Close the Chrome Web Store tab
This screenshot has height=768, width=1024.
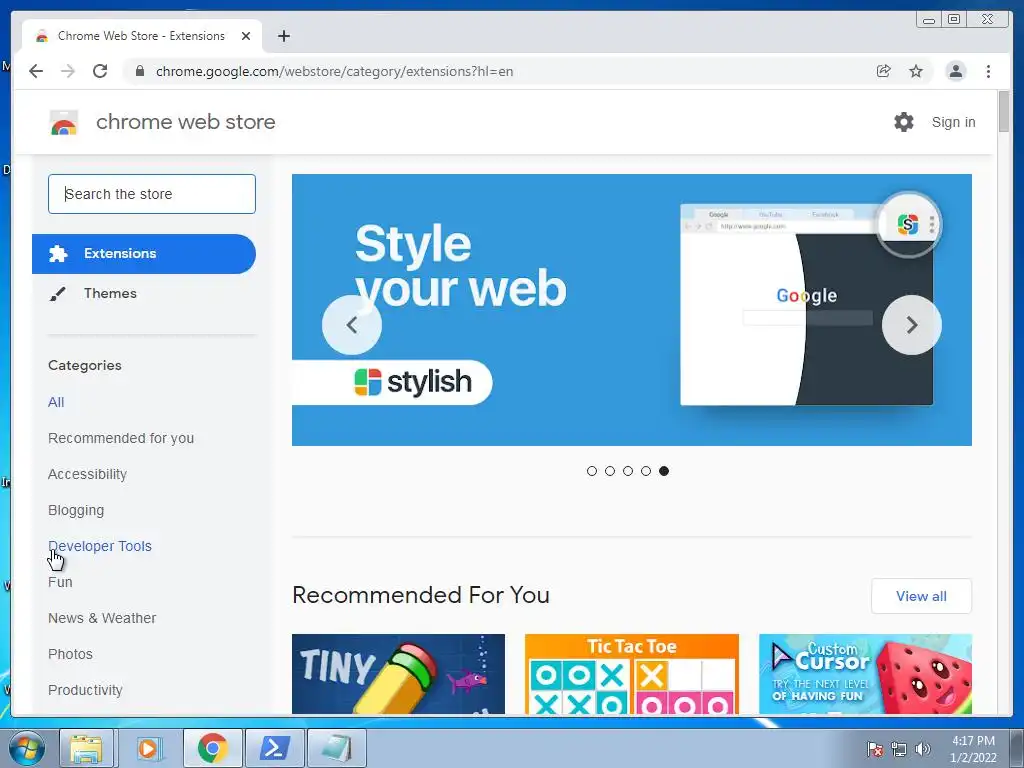tap(246, 36)
